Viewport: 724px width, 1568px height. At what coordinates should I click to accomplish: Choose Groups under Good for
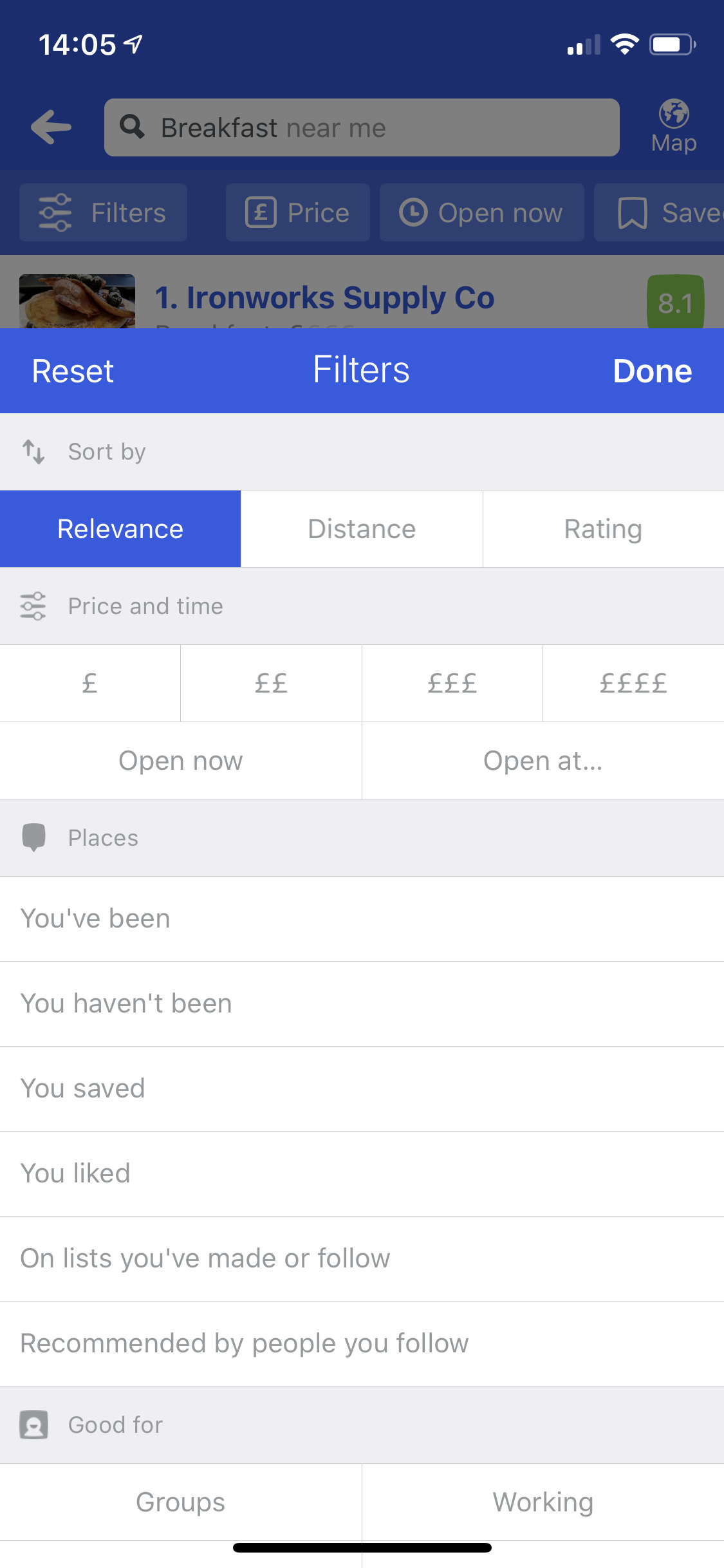[181, 1502]
